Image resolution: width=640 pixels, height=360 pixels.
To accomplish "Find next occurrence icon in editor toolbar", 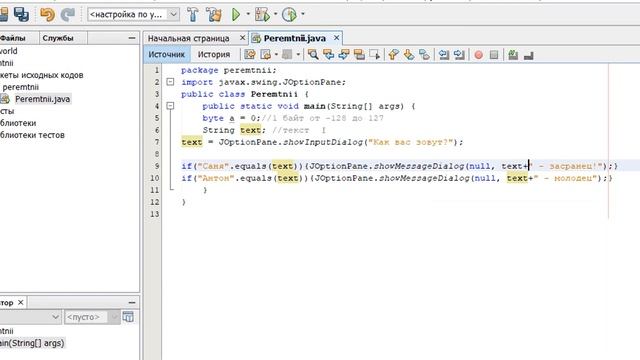I will [344, 54].
